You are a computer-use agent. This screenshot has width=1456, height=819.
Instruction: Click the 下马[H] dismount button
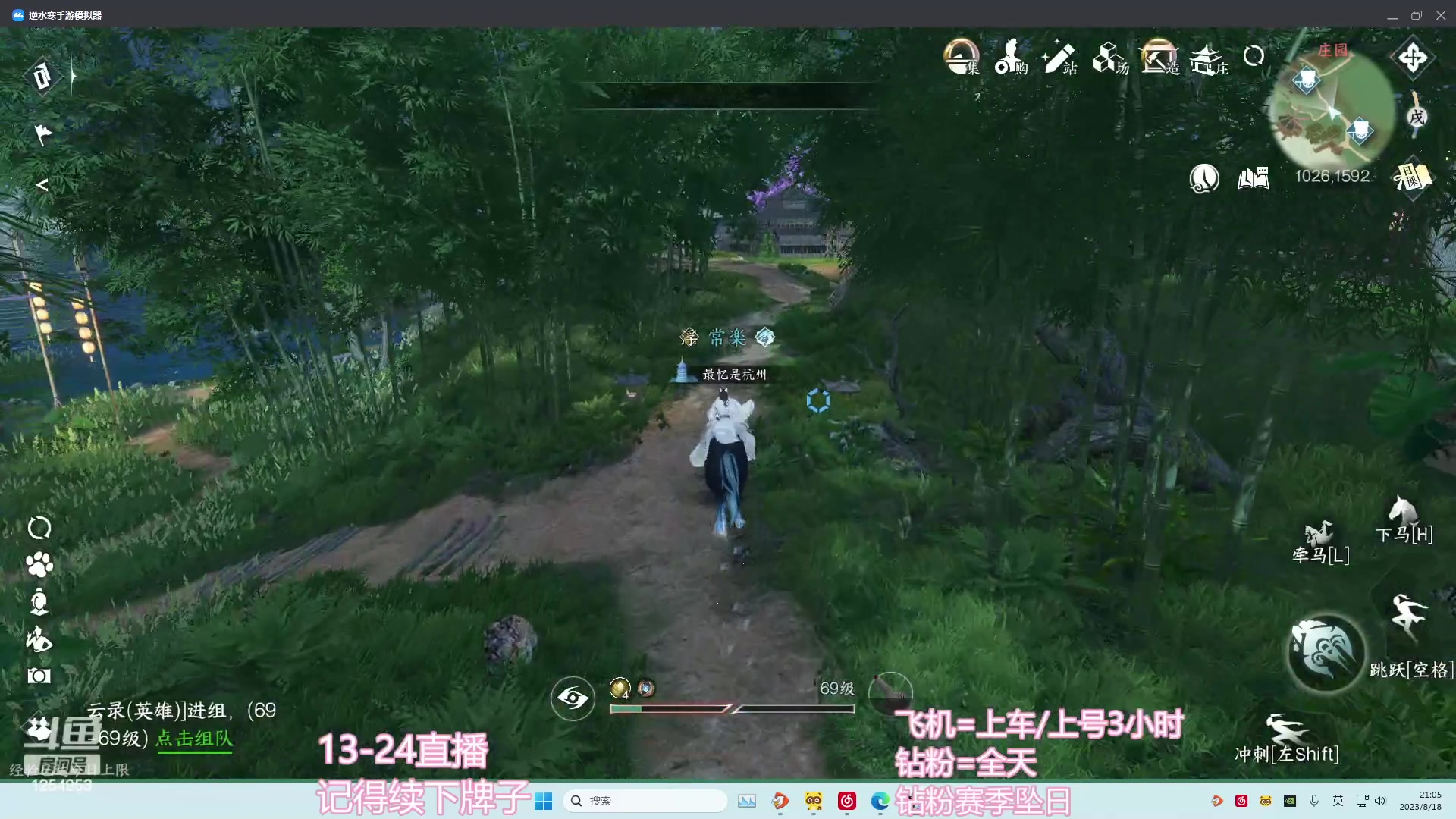(1404, 519)
